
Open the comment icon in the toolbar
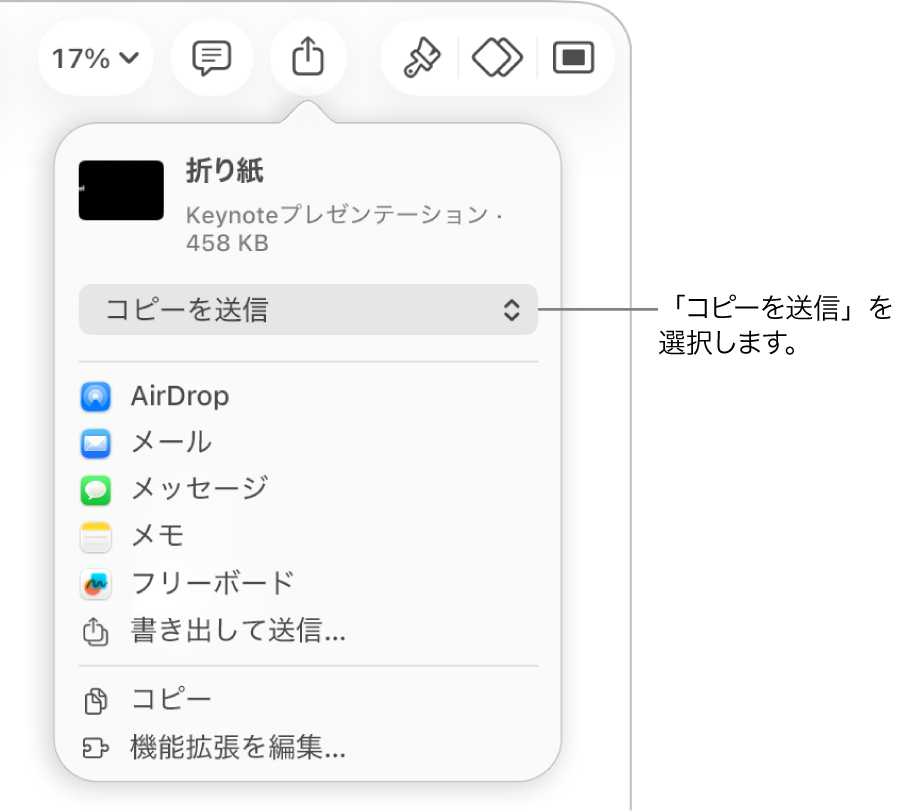(x=211, y=57)
